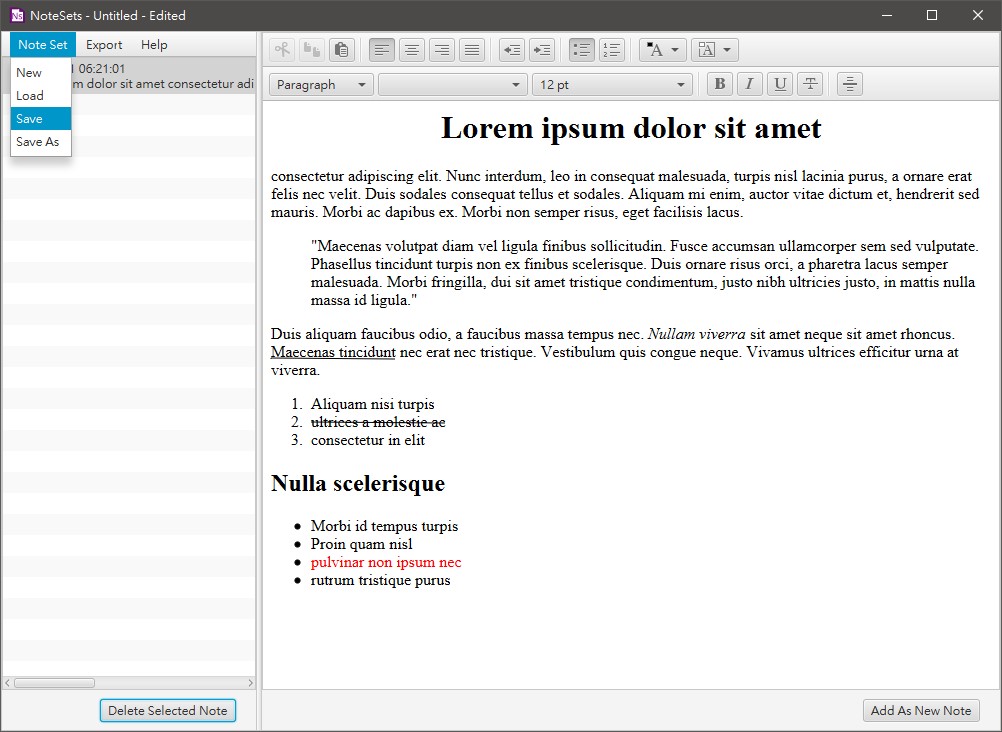Open the text foreground color picker
This screenshot has width=1002, height=732.
tap(662, 50)
